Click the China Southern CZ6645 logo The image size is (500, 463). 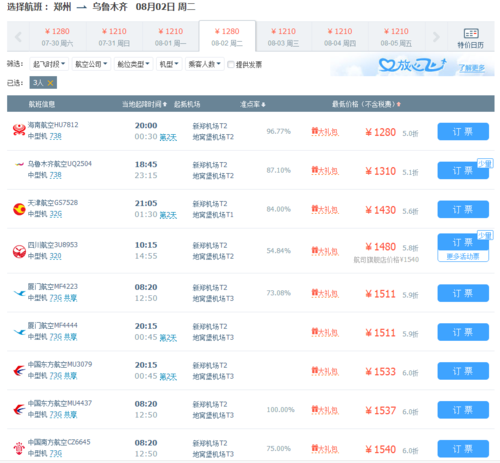coord(19,448)
